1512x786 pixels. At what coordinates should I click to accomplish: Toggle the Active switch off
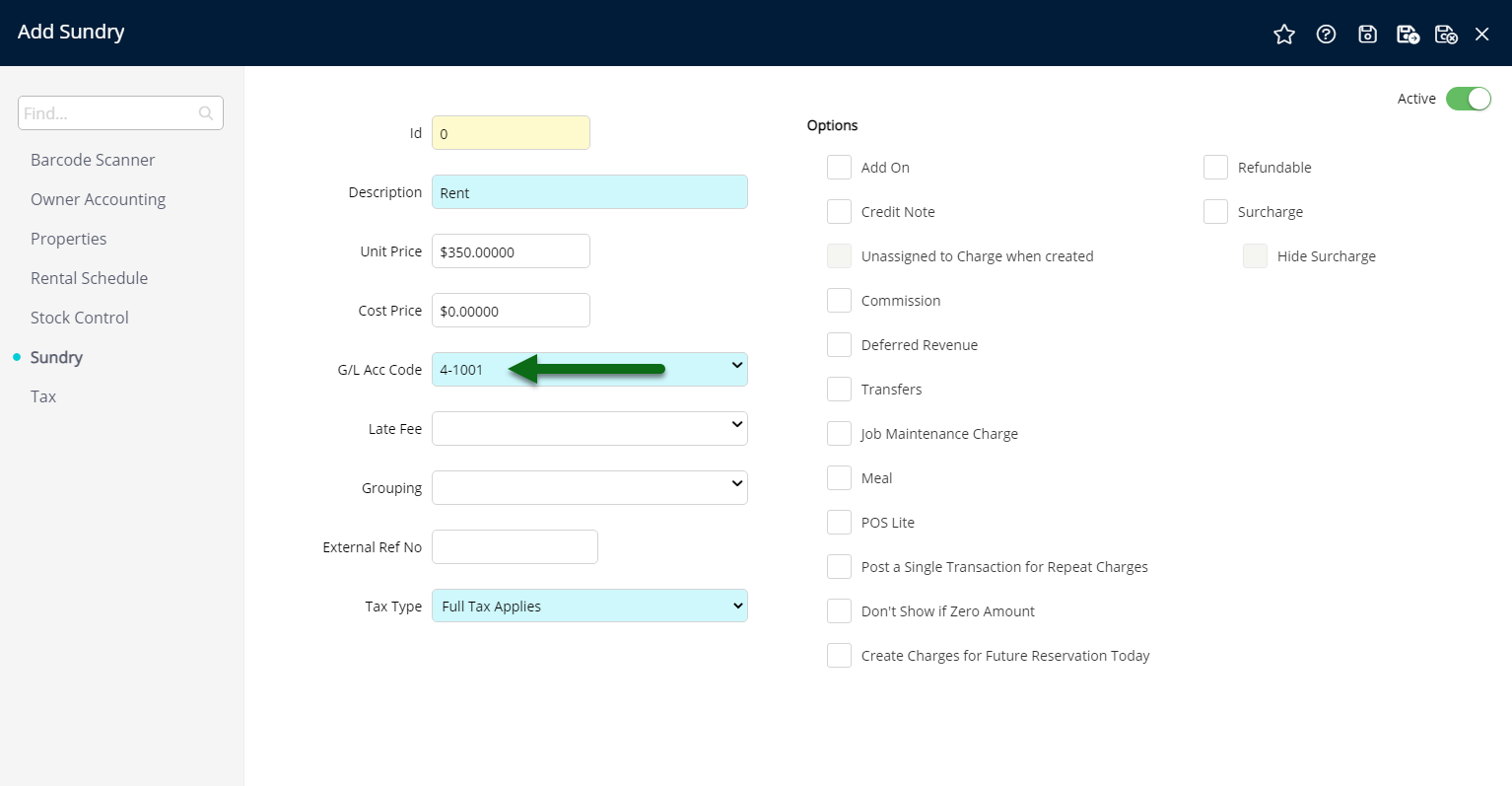pos(1468,99)
